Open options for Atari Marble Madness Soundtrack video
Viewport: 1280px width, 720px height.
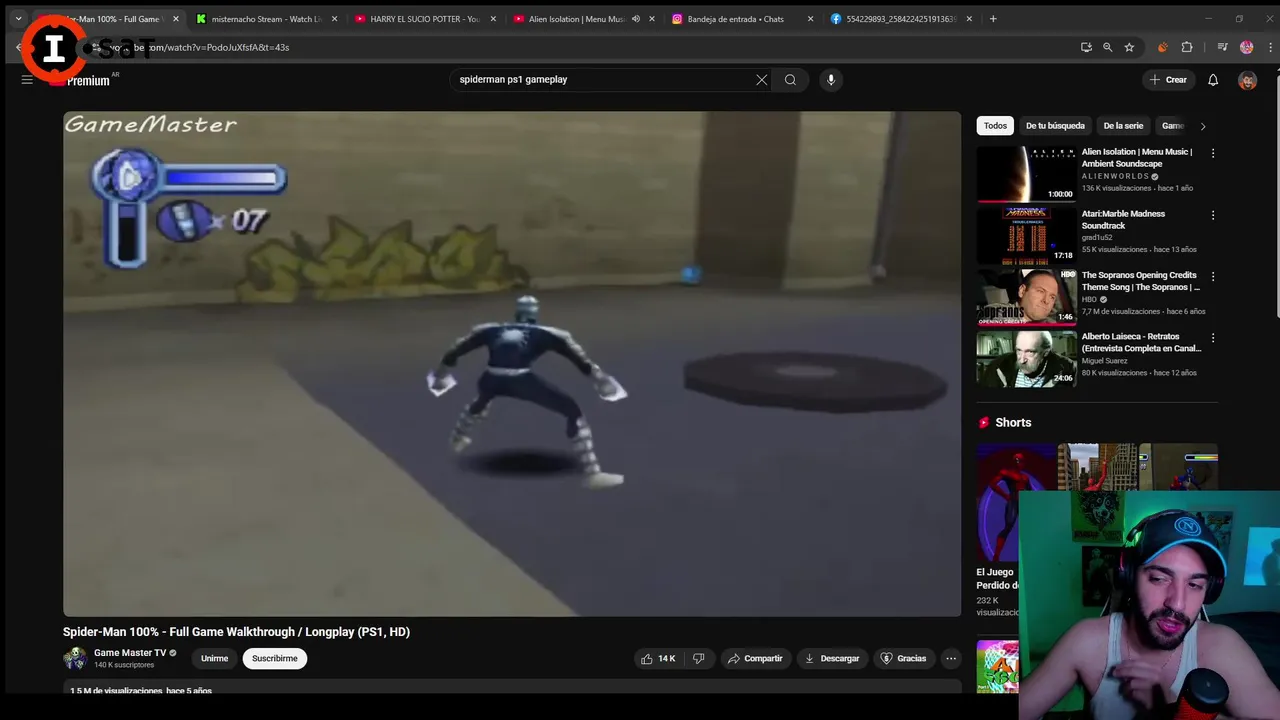tap(1213, 215)
